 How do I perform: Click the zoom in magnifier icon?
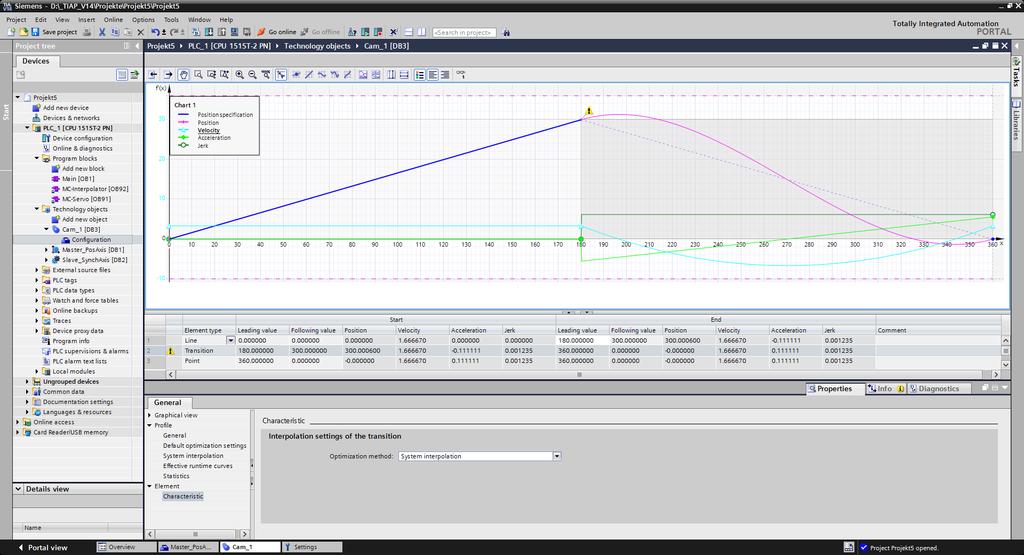[240, 74]
